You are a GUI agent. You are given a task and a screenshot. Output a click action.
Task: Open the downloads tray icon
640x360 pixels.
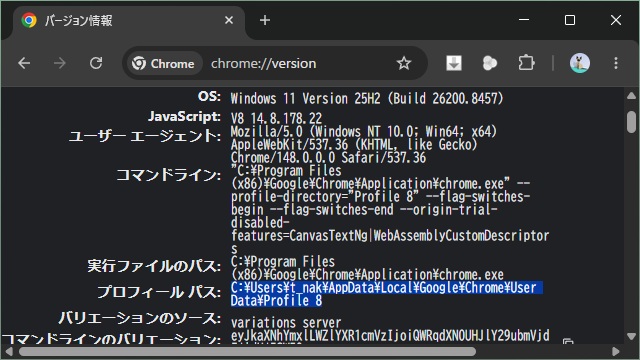[454, 63]
